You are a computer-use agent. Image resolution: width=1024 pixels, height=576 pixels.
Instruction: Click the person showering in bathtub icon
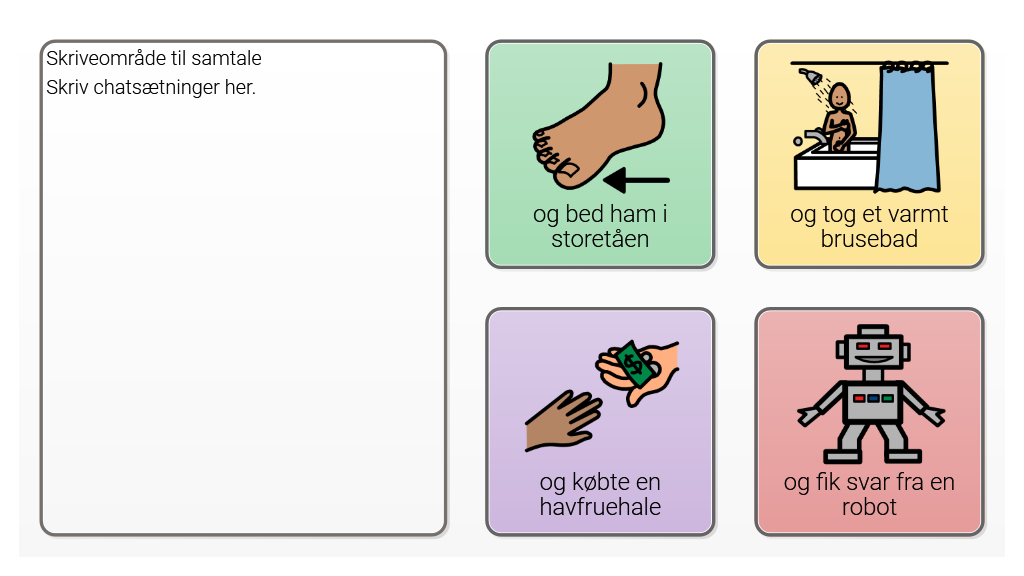point(869,126)
